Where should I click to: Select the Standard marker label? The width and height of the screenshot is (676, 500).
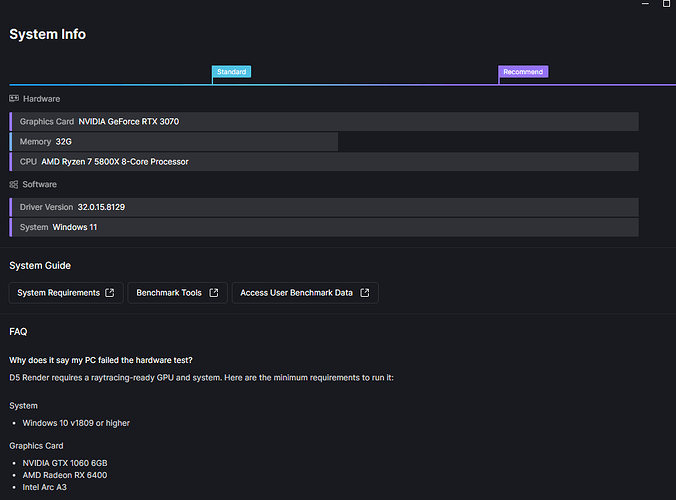coord(232,72)
